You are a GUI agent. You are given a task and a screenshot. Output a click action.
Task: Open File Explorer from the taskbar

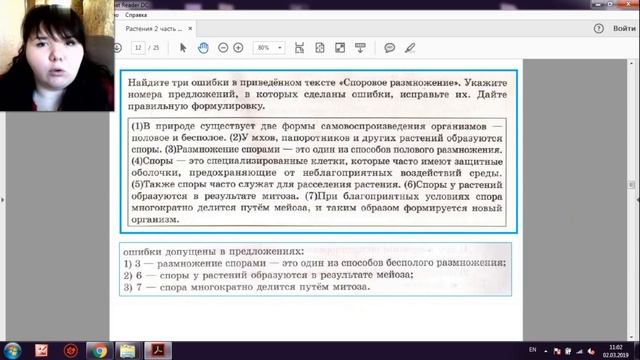(x=128, y=351)
